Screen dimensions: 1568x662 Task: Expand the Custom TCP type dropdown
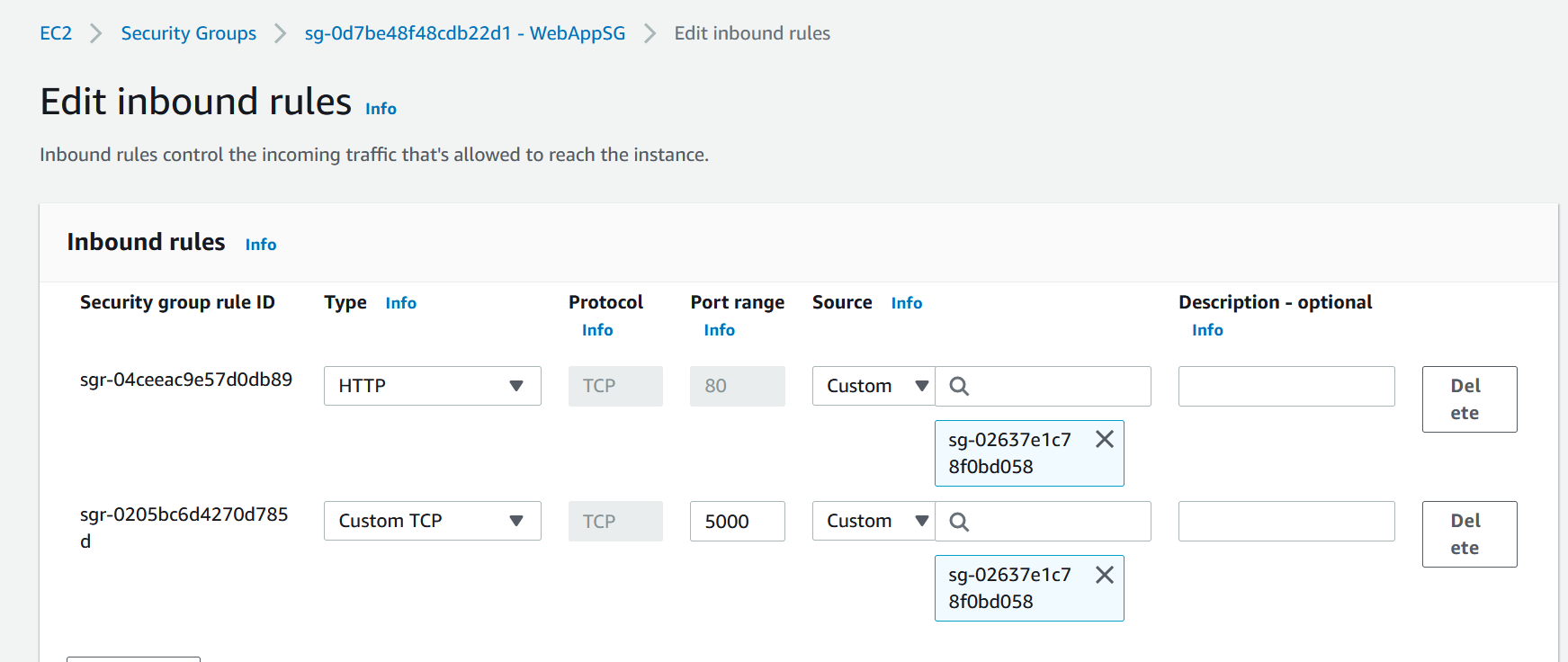coord(433,521)
